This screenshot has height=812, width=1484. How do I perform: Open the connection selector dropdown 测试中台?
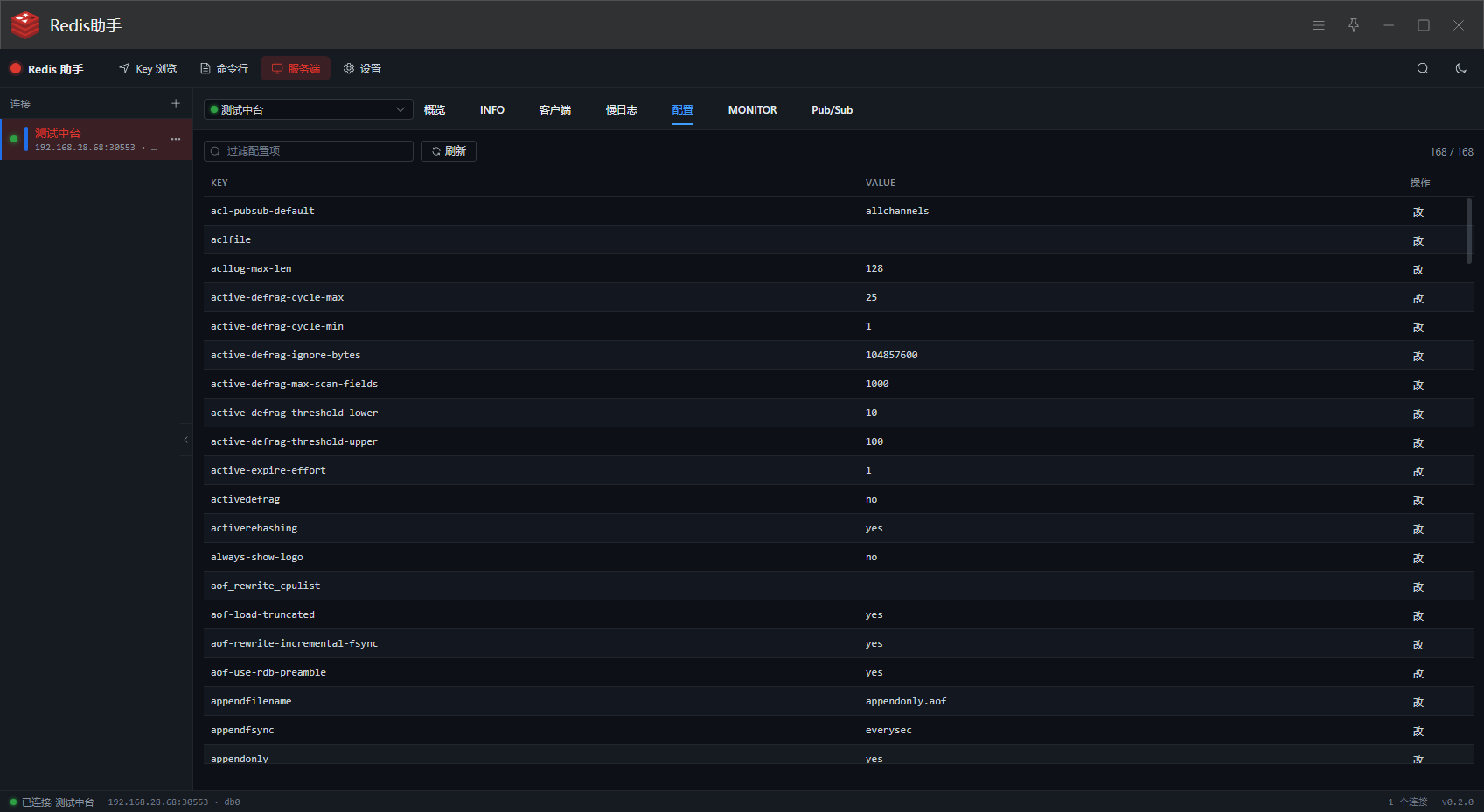(x=309, y=109)
